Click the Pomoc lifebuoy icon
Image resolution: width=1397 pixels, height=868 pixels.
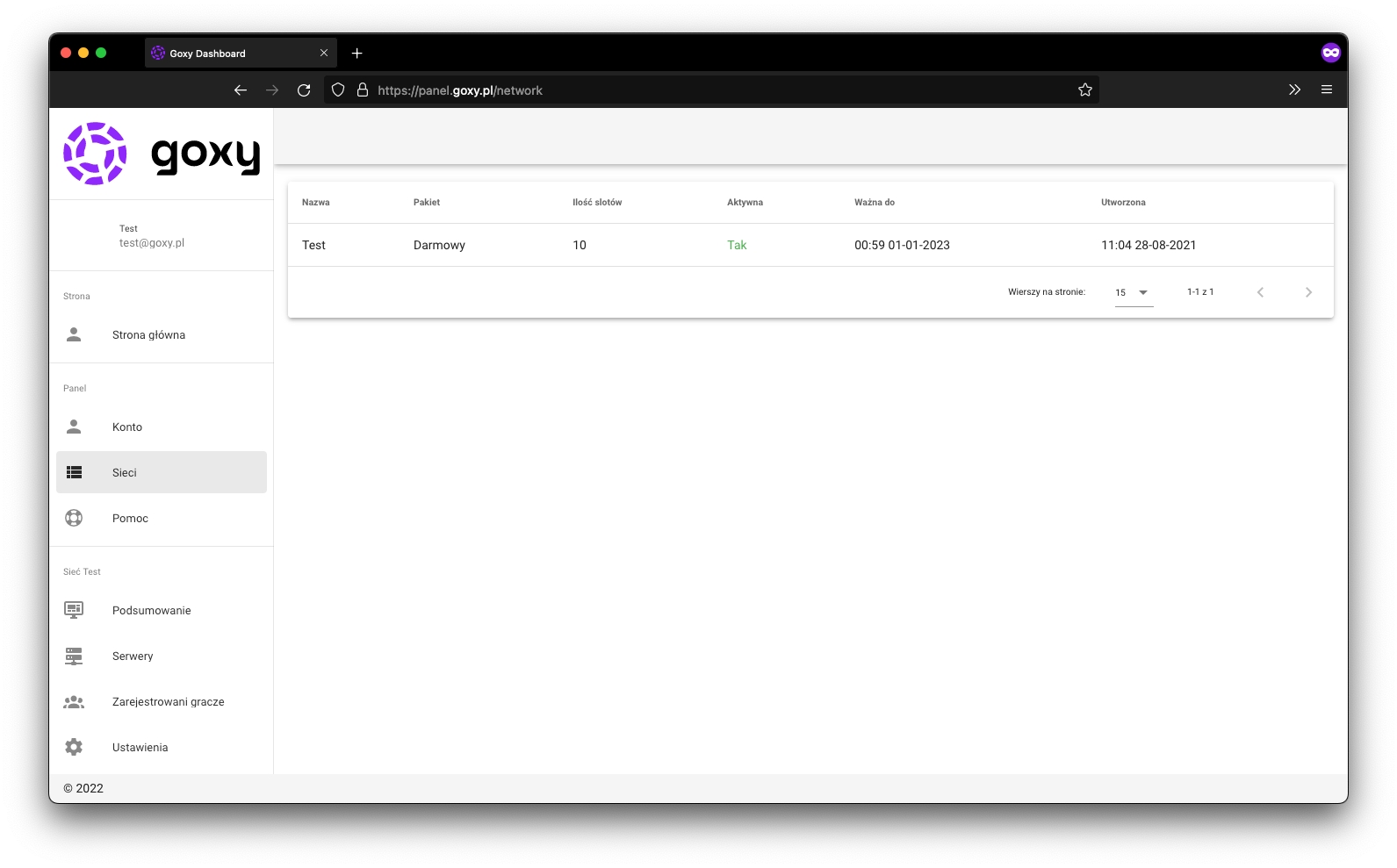tap(74, 518)
